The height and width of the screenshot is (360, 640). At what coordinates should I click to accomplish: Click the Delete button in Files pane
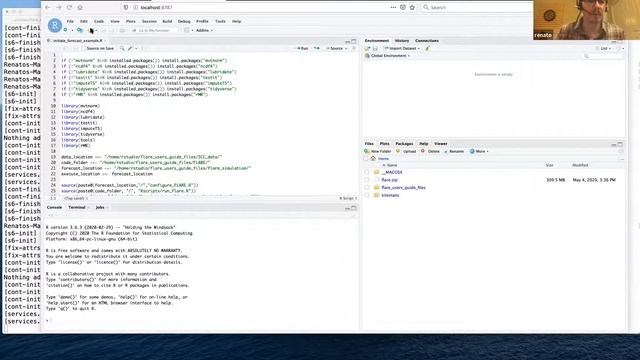[x=430, y=151]
